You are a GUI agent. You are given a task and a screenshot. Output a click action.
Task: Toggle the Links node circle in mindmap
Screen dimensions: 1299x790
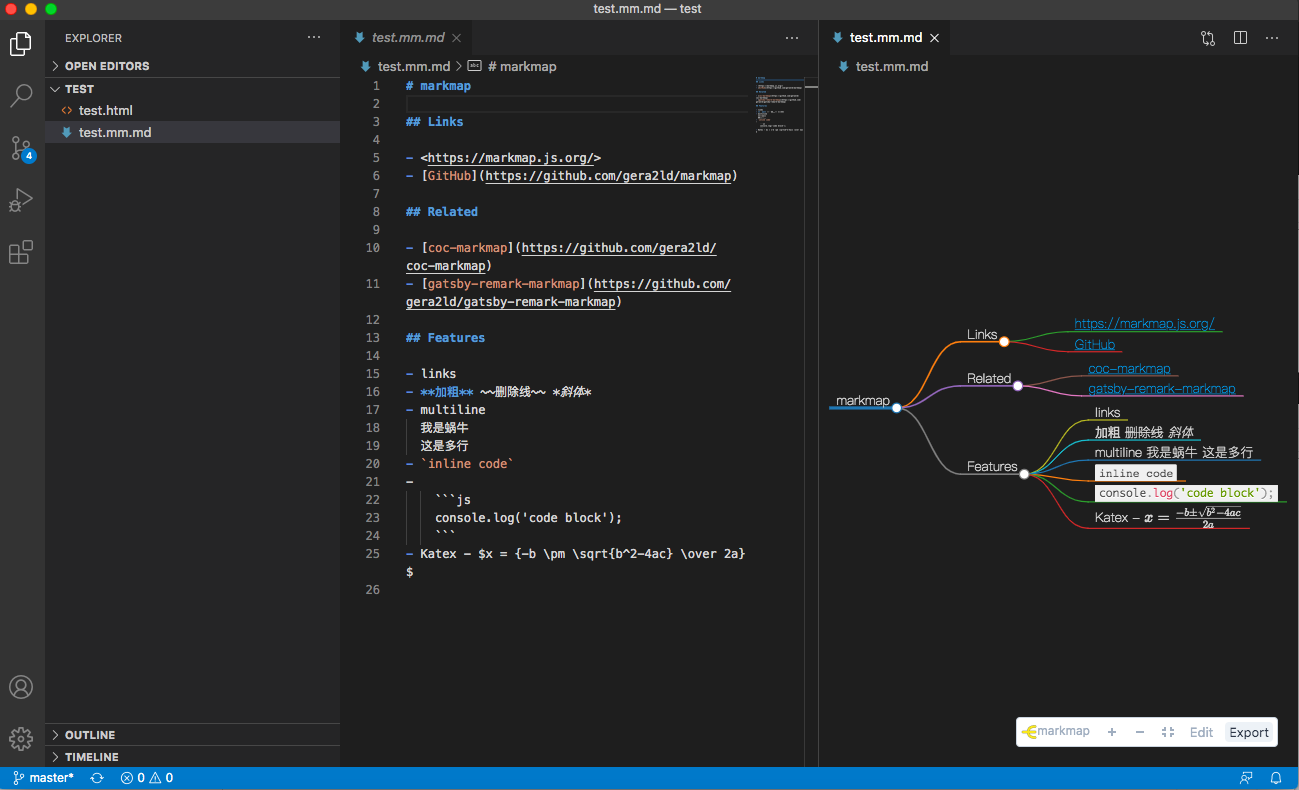tap(1004, 342)
